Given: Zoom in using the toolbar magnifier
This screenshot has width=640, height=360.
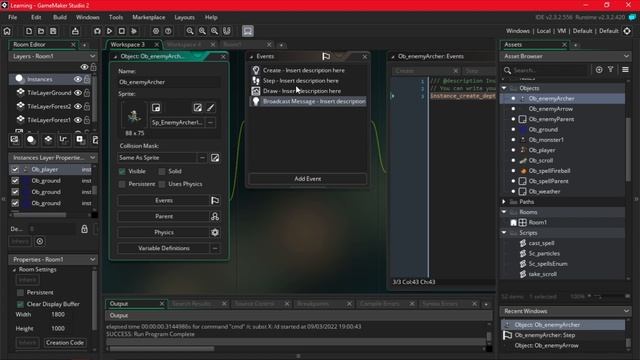Looking at the screenshot, I should click(202, 31).
